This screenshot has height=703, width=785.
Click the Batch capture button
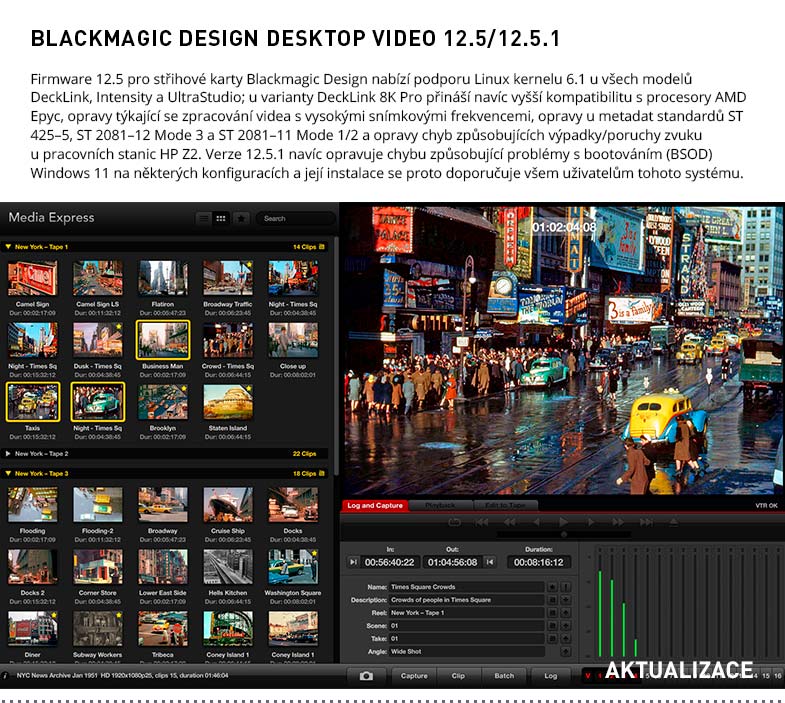point(504,676)
